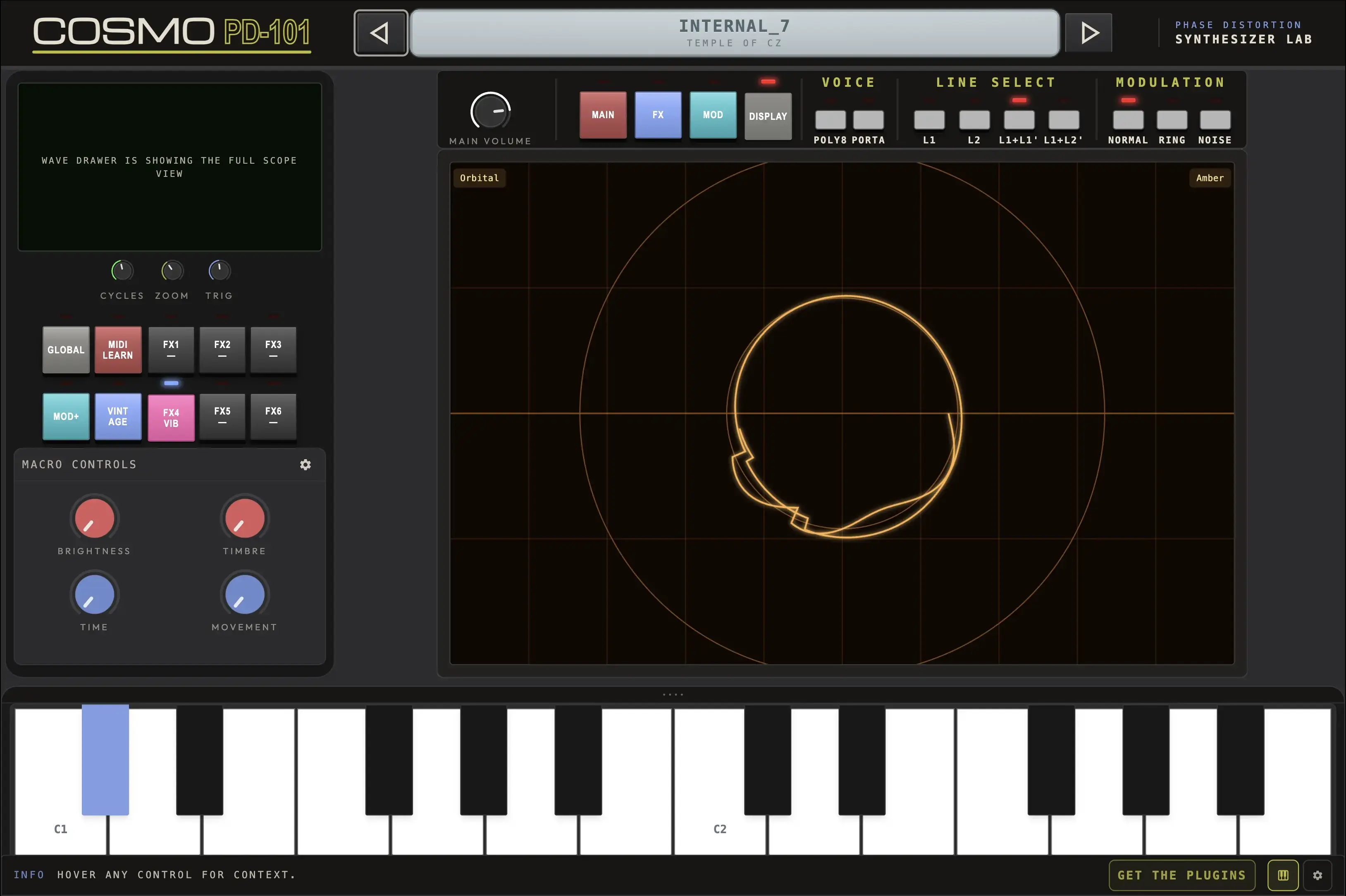Activate MIDI LEARN
Viewport: 1346px width, 896px height.
(x=118, y=350)
